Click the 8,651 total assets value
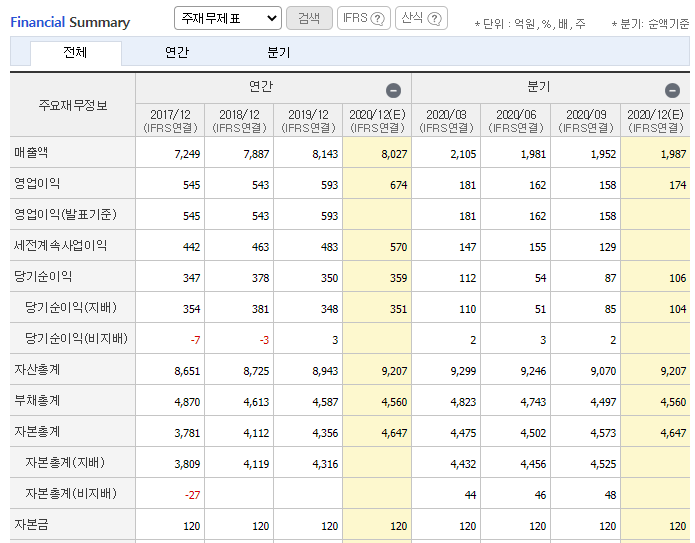Image resolution: width=695 pixels, height=543 pixels. tap(187, 371)
